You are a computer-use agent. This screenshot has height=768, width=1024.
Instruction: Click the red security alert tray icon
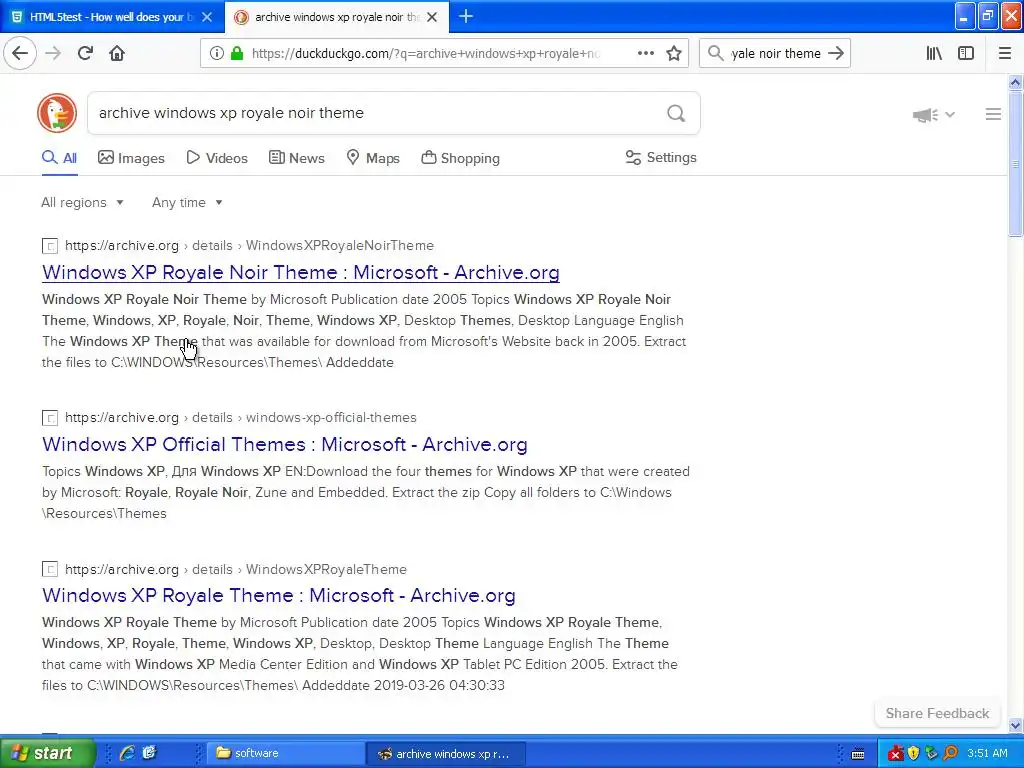(x=895, y=754)
